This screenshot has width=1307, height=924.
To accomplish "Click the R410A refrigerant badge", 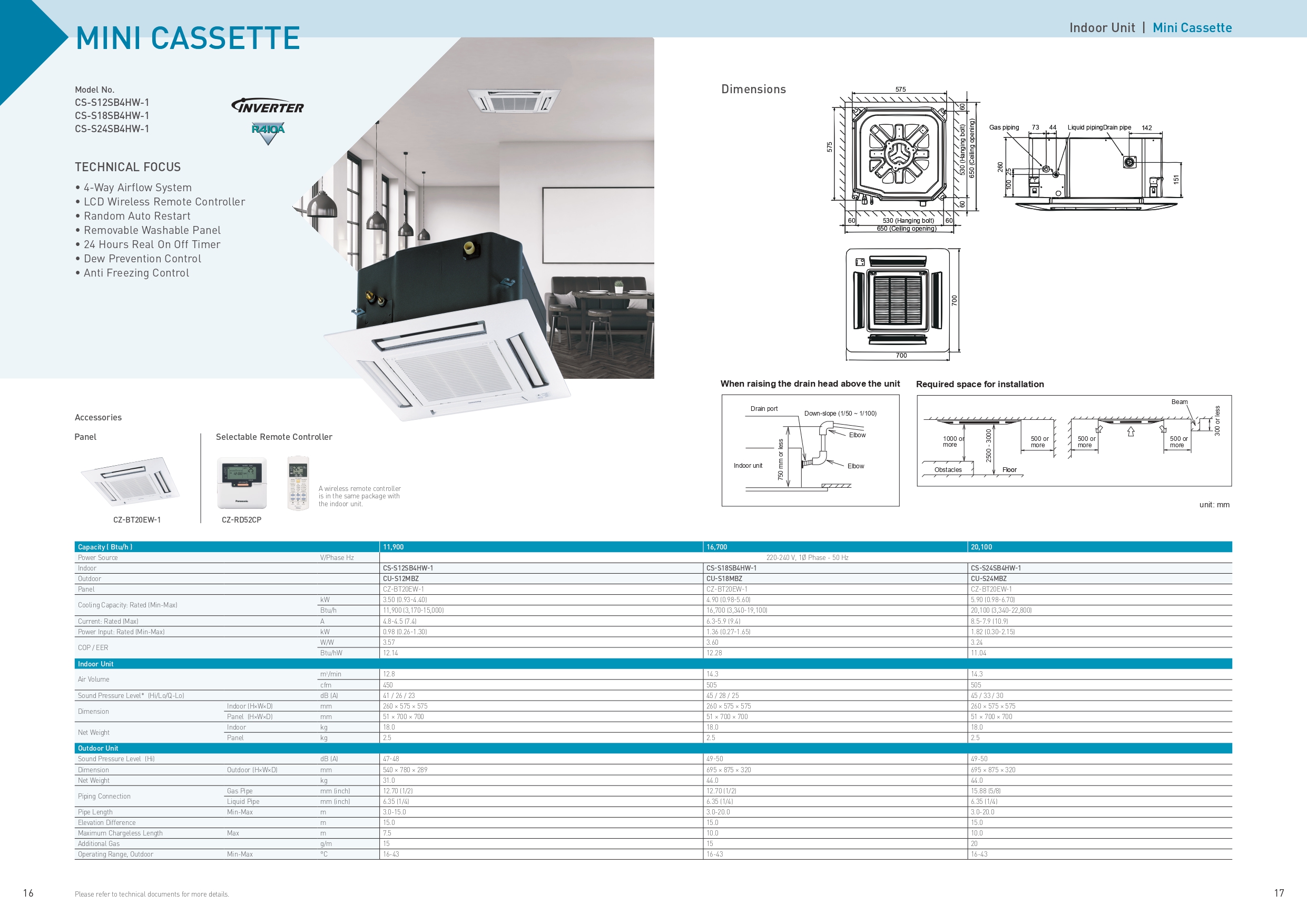I will [x=268, y=133].
